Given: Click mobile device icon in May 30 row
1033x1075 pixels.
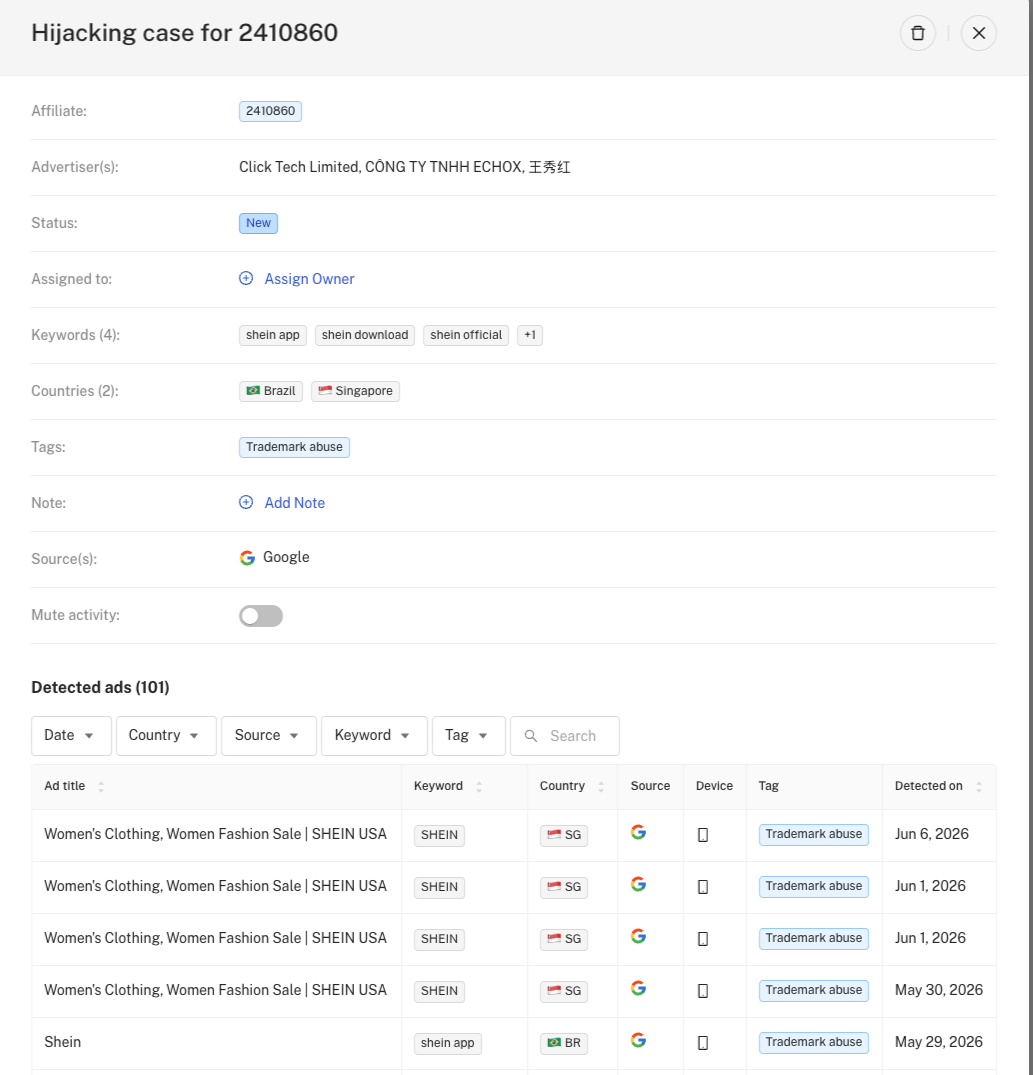Looking at the screenshot, I should pyautogui.click(x=703, y=991).
